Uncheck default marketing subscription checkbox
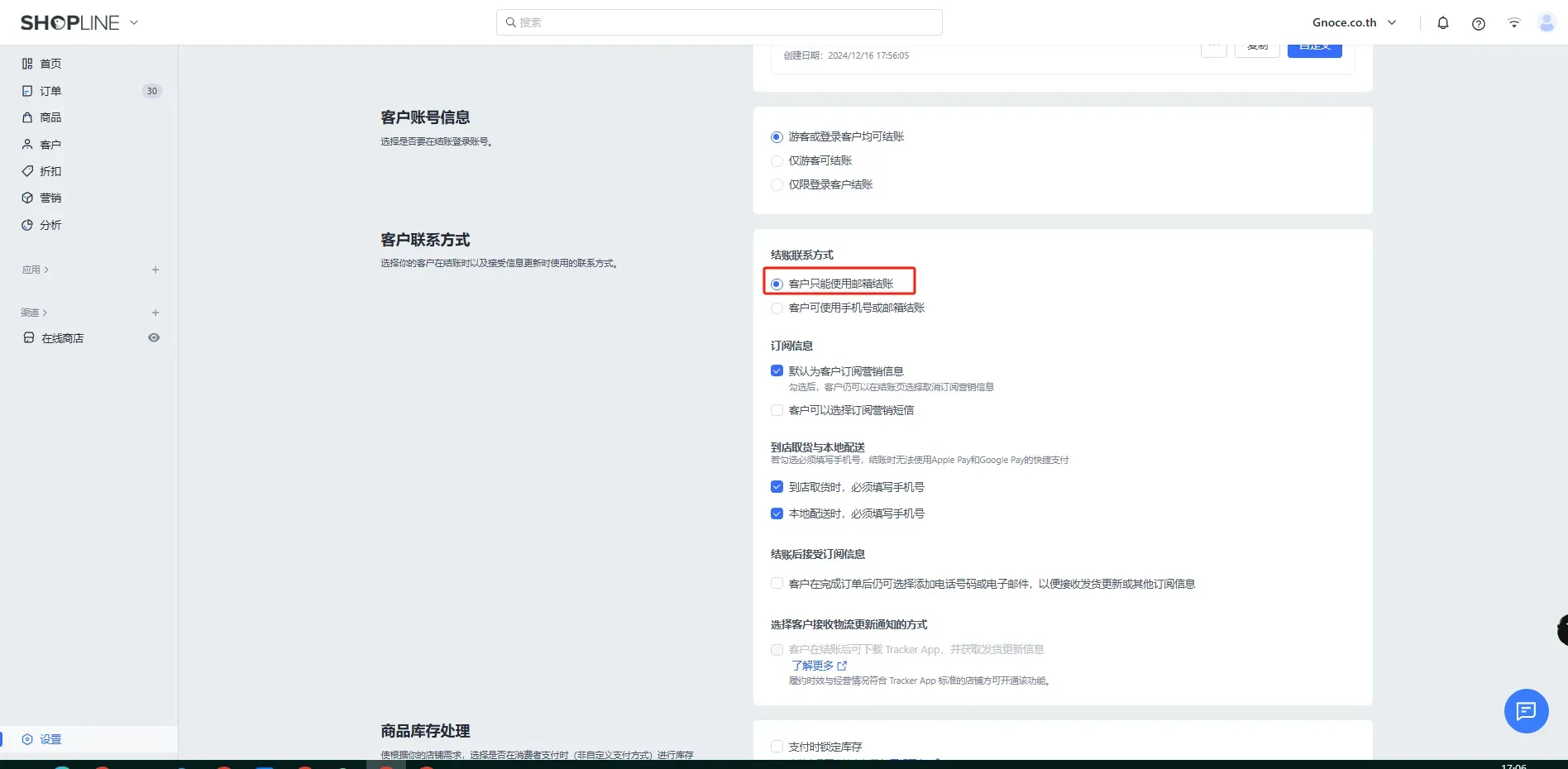This screenshot has width=1568, height=769. tap(777, 371)
